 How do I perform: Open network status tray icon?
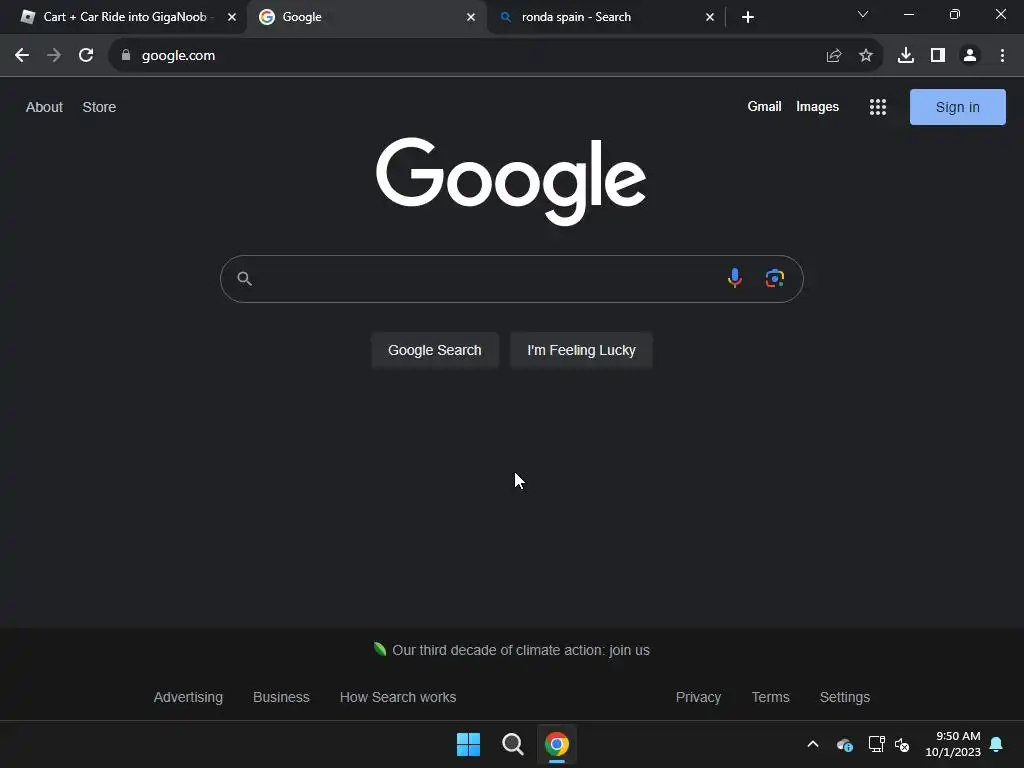click(876, 744)
